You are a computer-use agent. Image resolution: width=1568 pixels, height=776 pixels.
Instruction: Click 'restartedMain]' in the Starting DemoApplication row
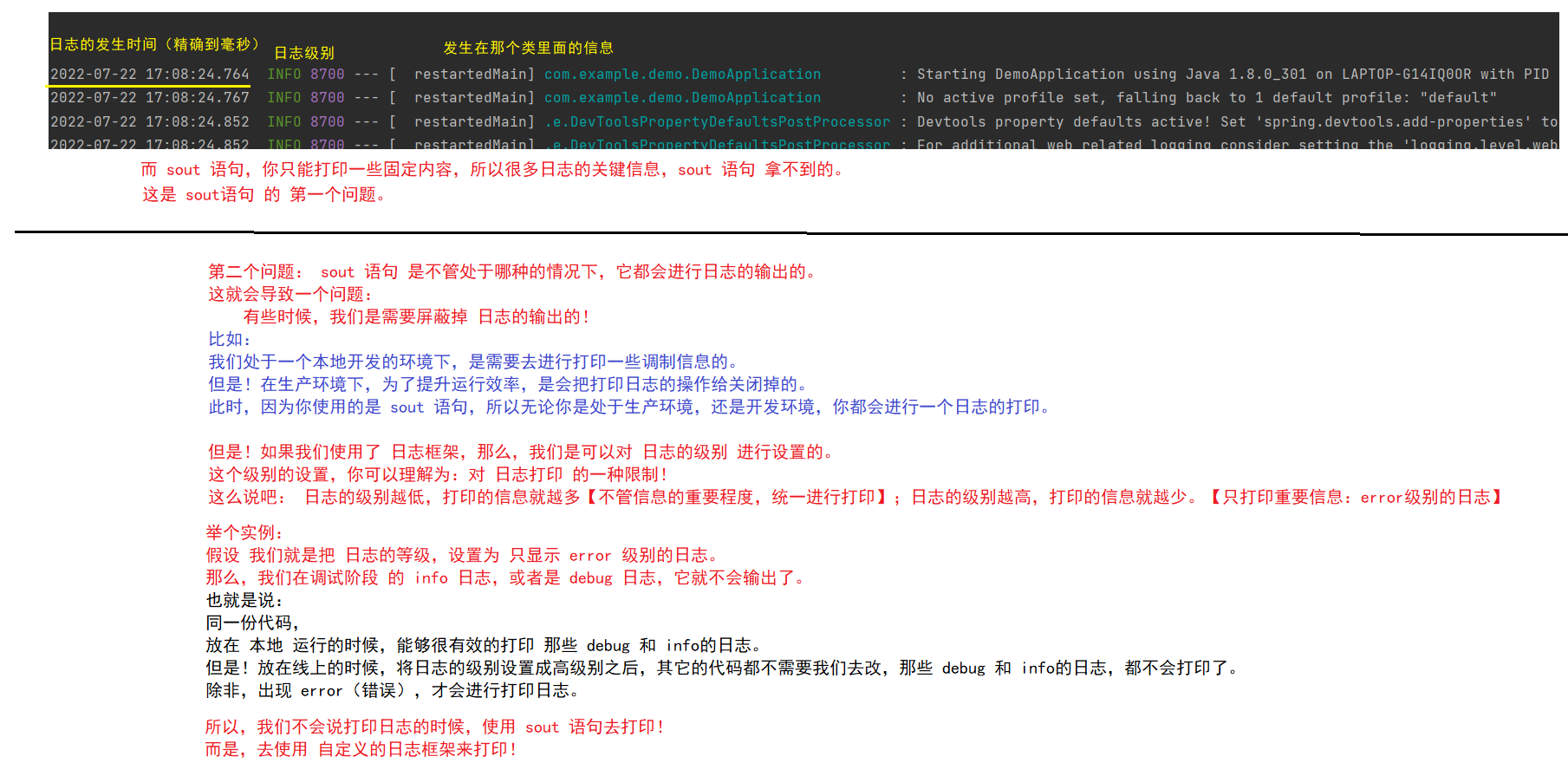tap(474, 75)
